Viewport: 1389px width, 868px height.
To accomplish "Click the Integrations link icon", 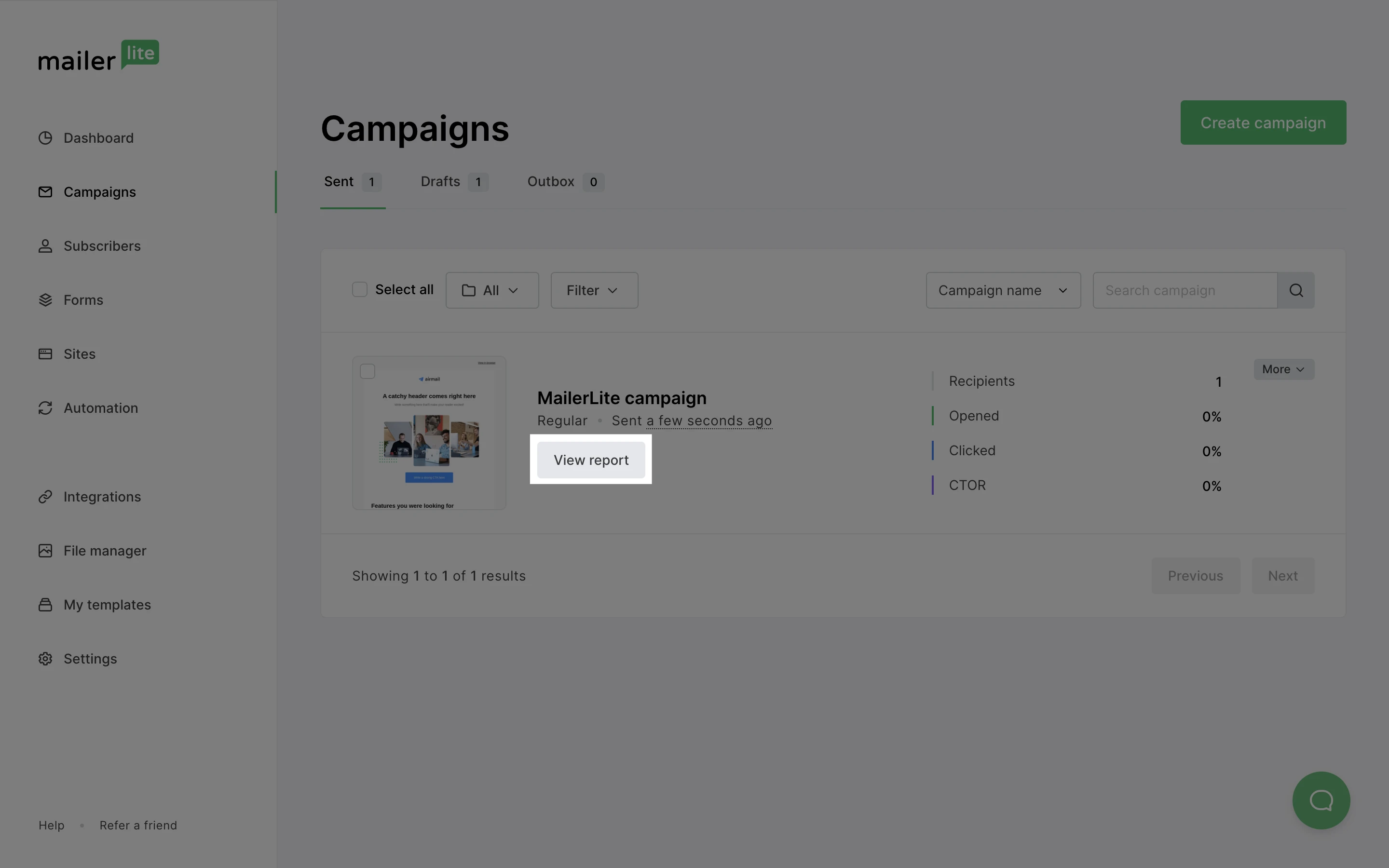I will pos(45,497).
